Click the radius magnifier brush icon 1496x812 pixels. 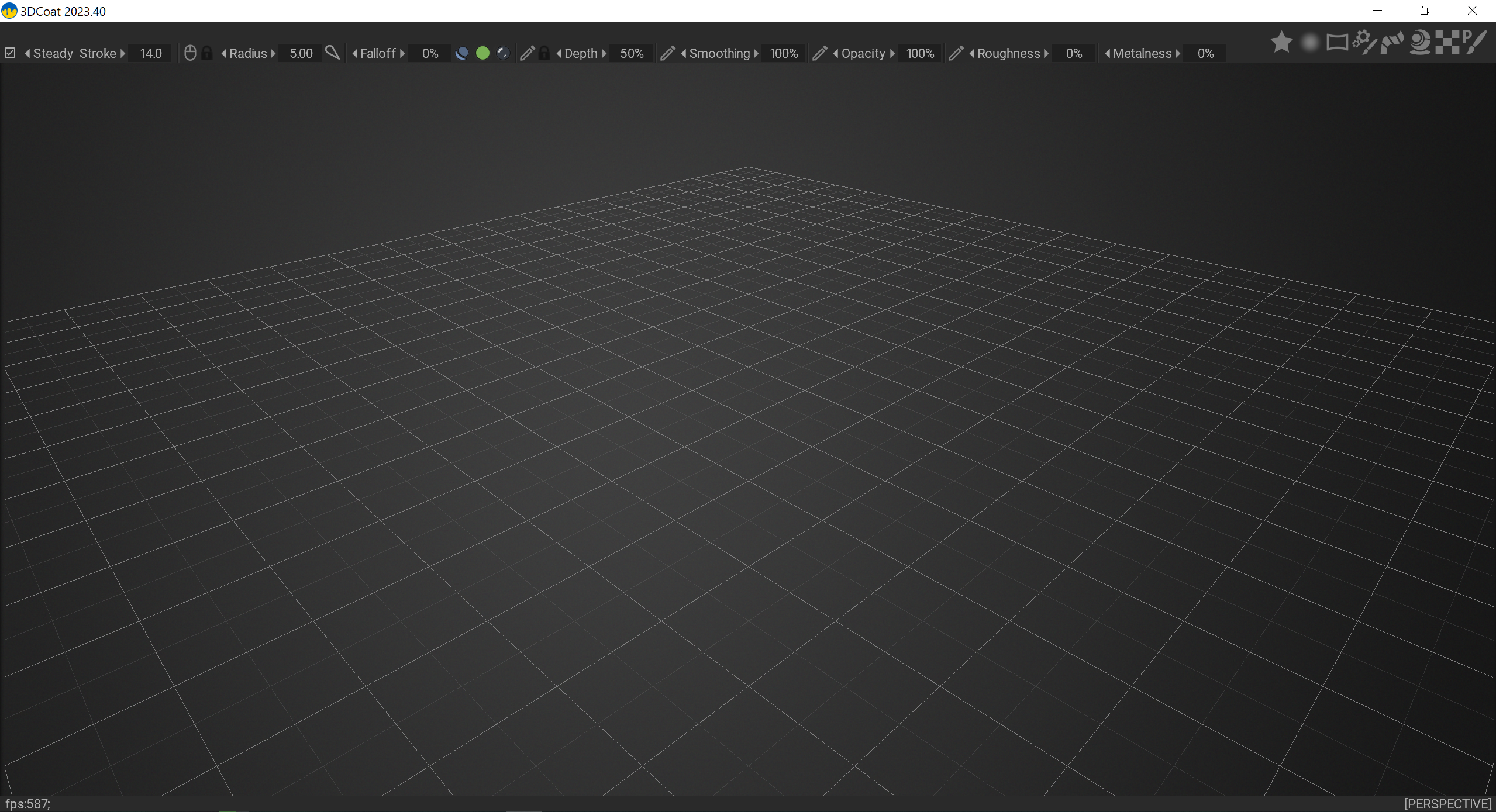(332, 53)
